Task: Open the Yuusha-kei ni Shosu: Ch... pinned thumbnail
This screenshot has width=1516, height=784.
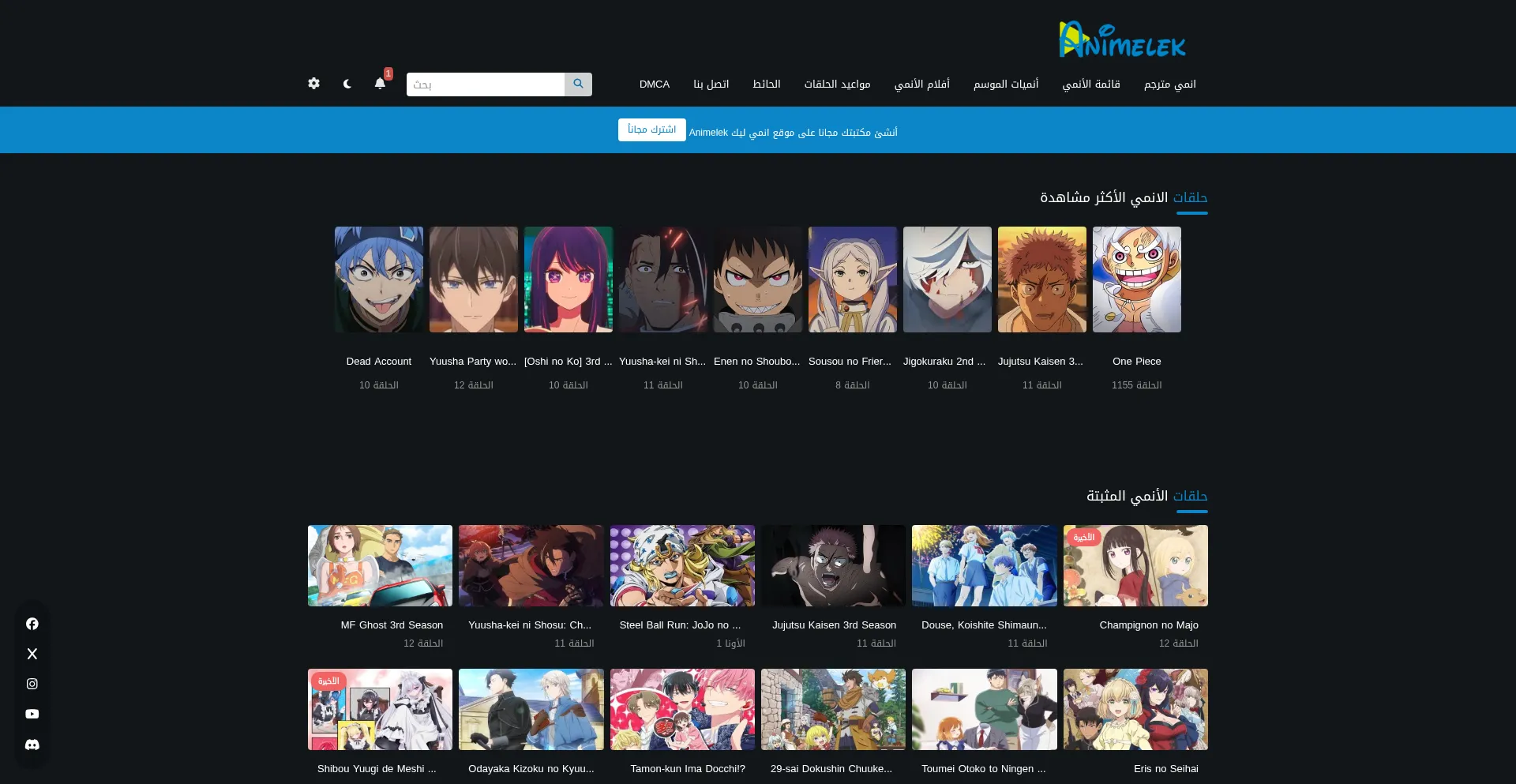Action: 531,566
